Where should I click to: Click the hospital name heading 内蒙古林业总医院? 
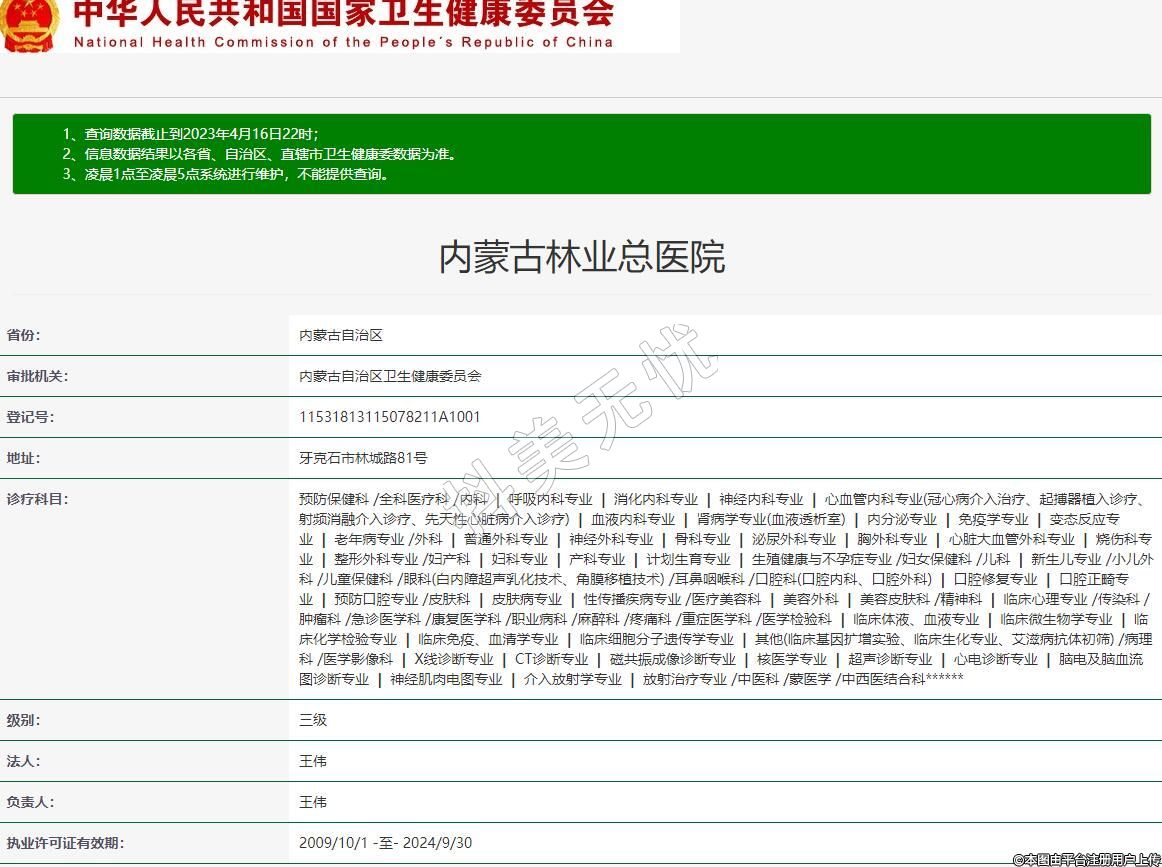581,257
